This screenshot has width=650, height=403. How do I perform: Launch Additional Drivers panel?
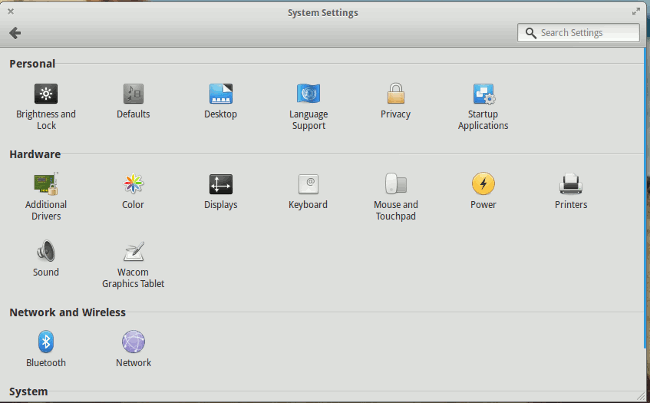46,185
